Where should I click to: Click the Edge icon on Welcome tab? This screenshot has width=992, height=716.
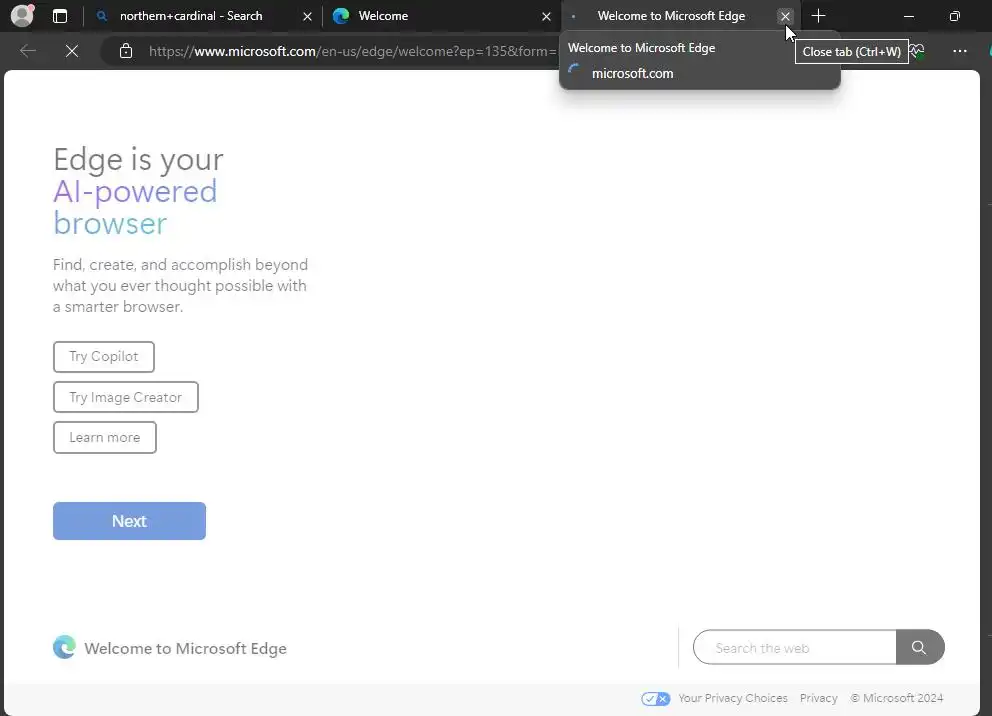point(341,16)
